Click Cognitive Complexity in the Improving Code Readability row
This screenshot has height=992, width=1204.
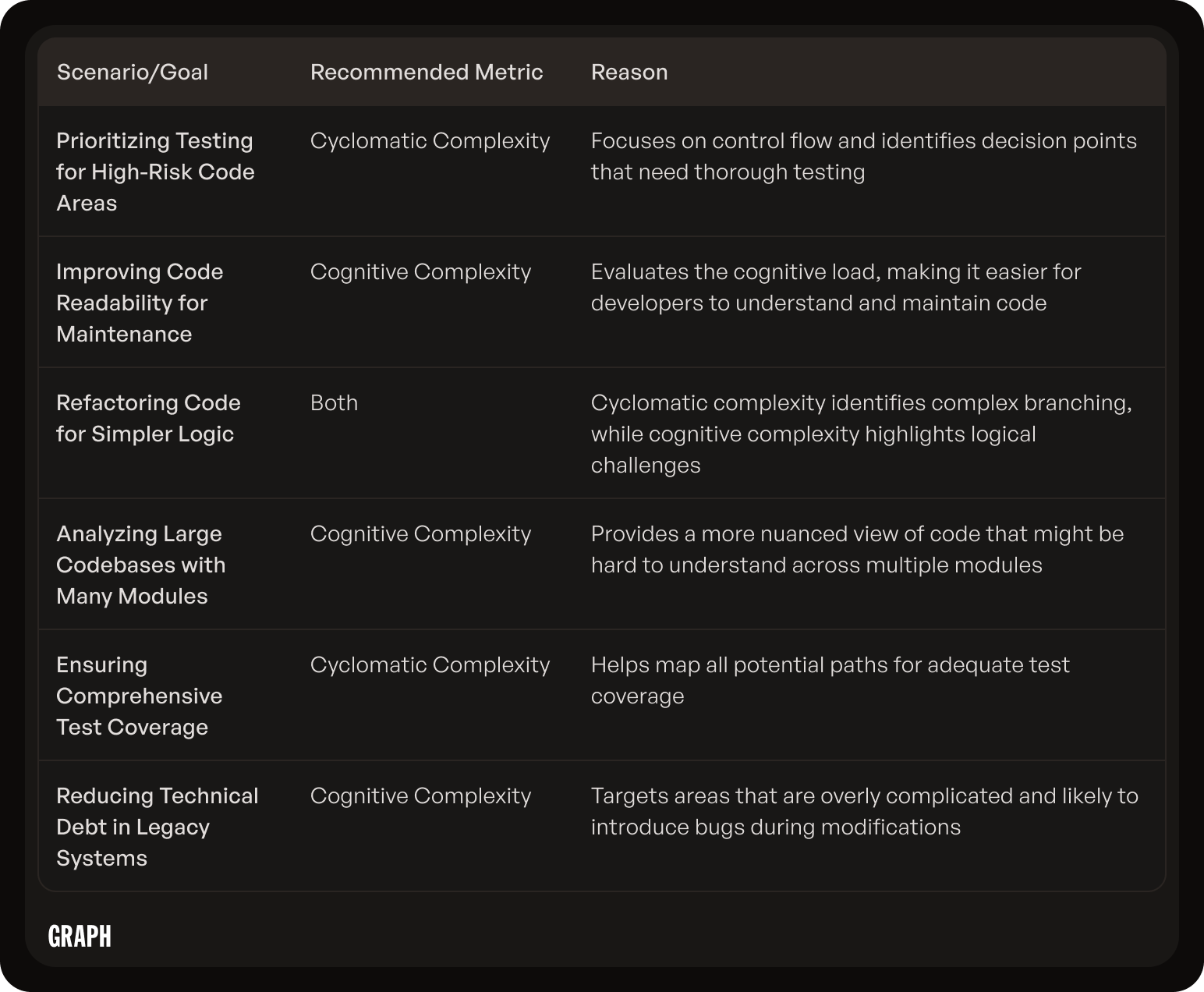421,272
